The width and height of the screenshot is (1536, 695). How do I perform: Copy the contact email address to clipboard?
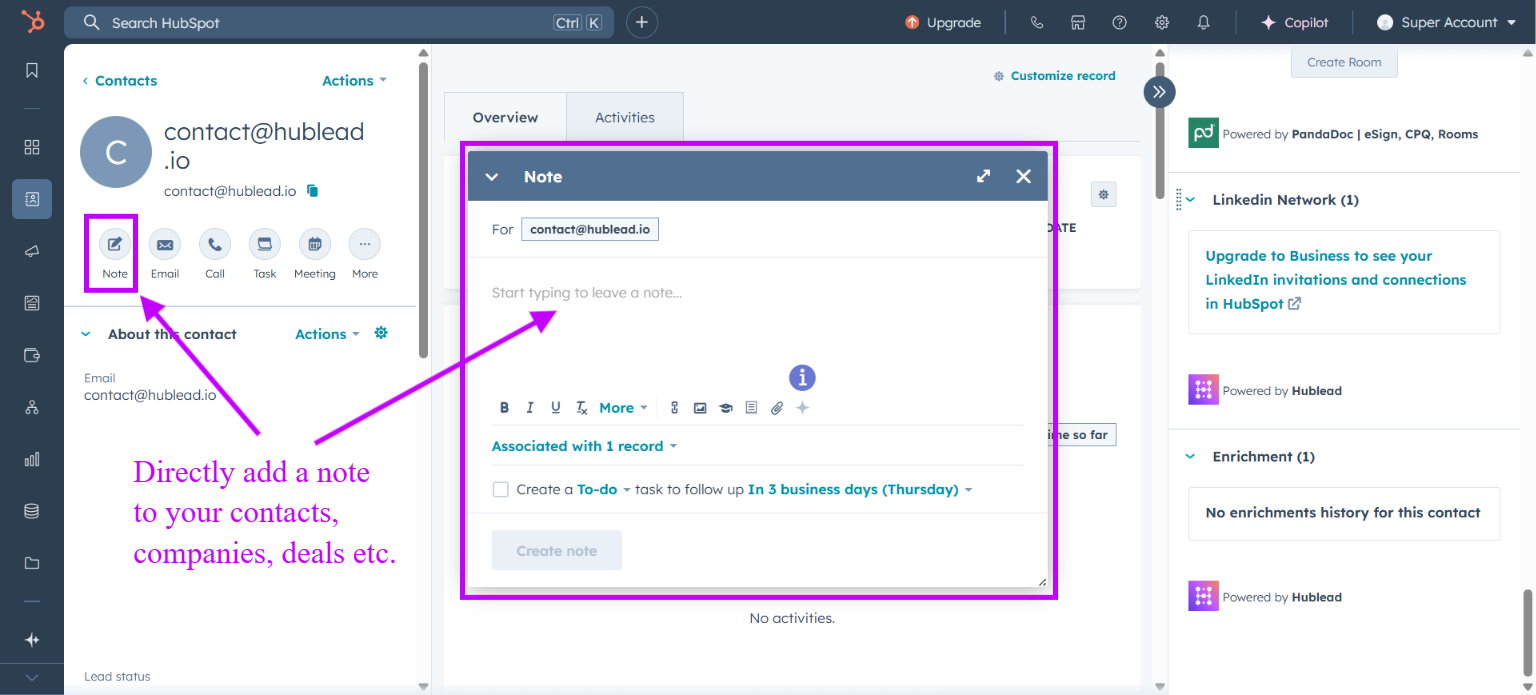(313, 190)
